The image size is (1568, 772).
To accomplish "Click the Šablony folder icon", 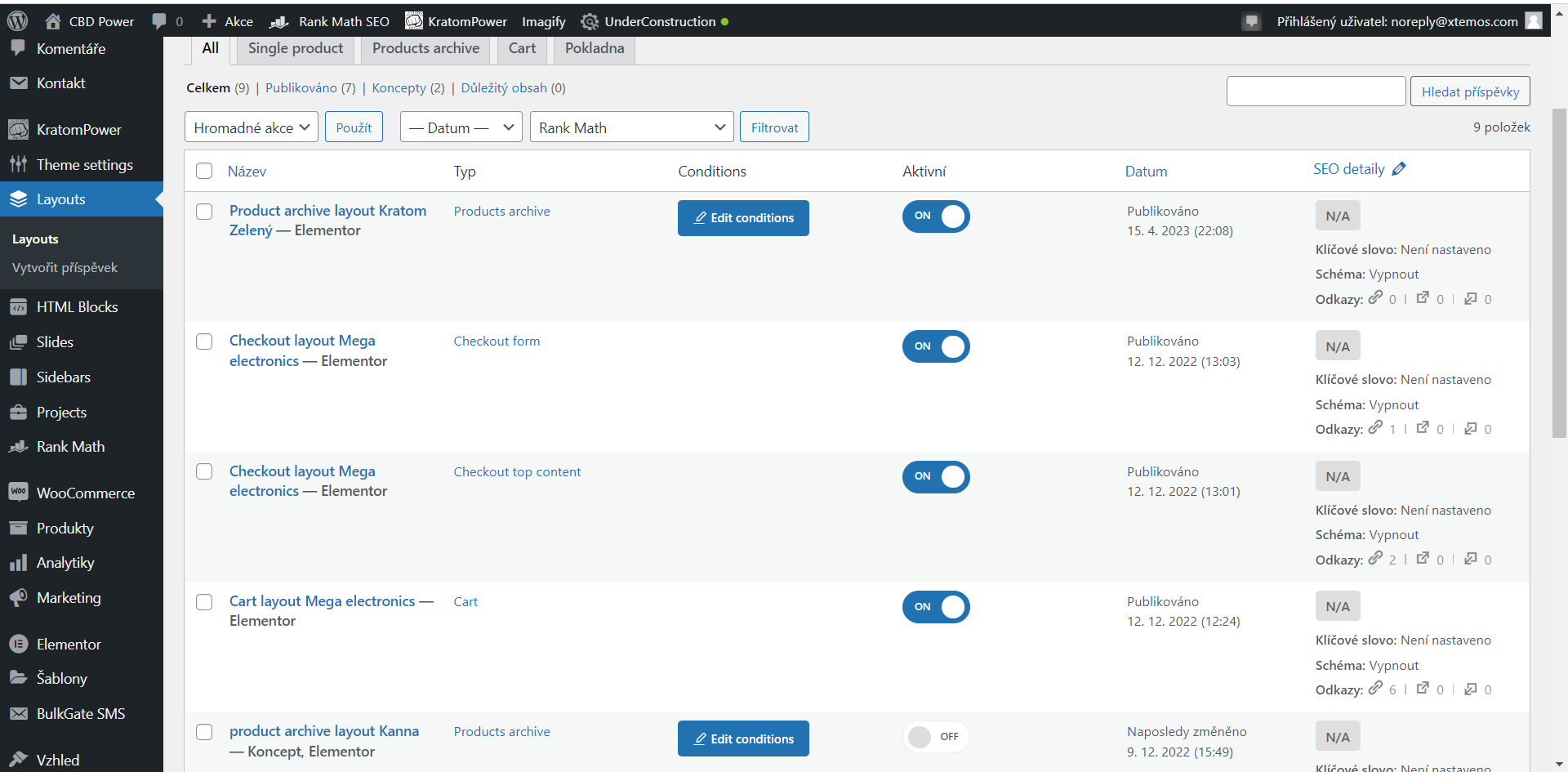I will tap(18, 678).
